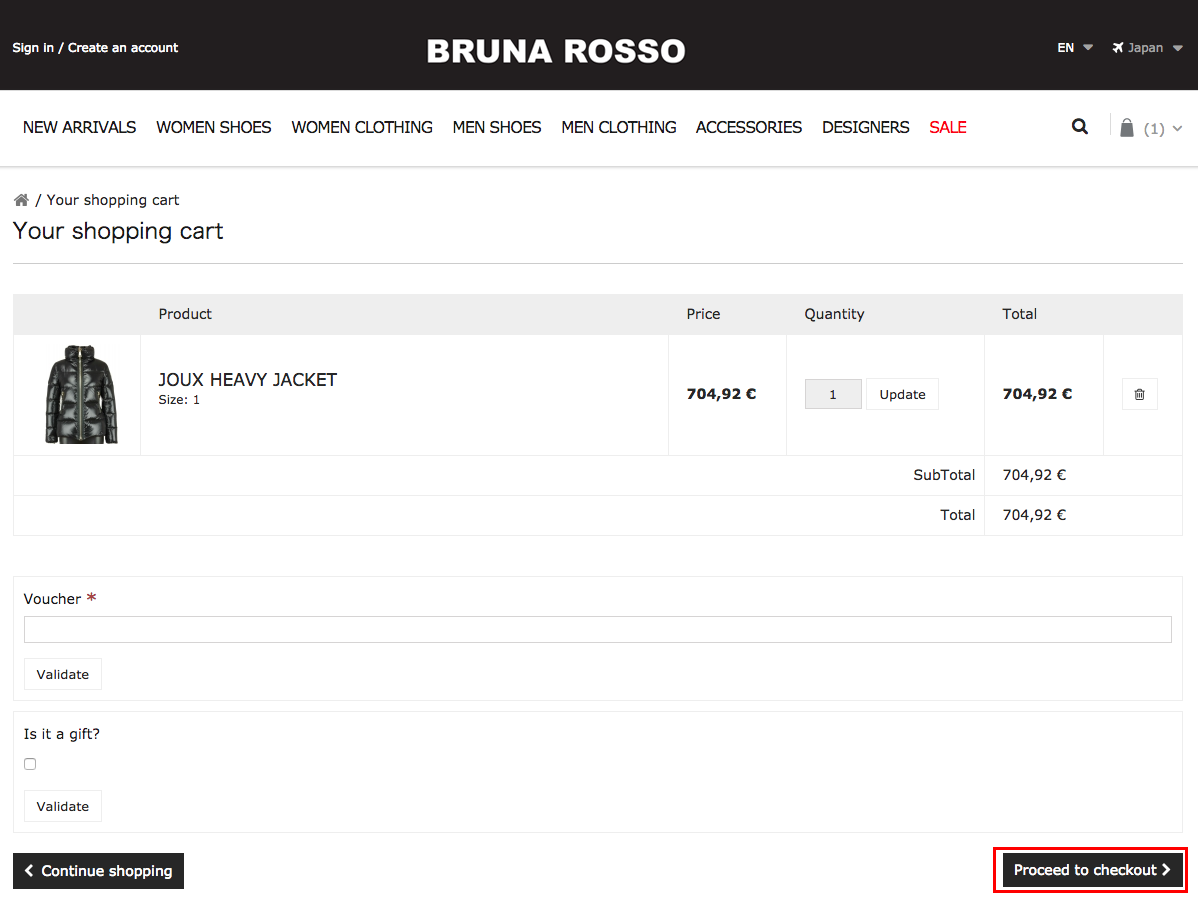Viewport: 1198px width, 900px height.
Task: Click the SubTotal value 704,92 €
Action: [1034, 475]
